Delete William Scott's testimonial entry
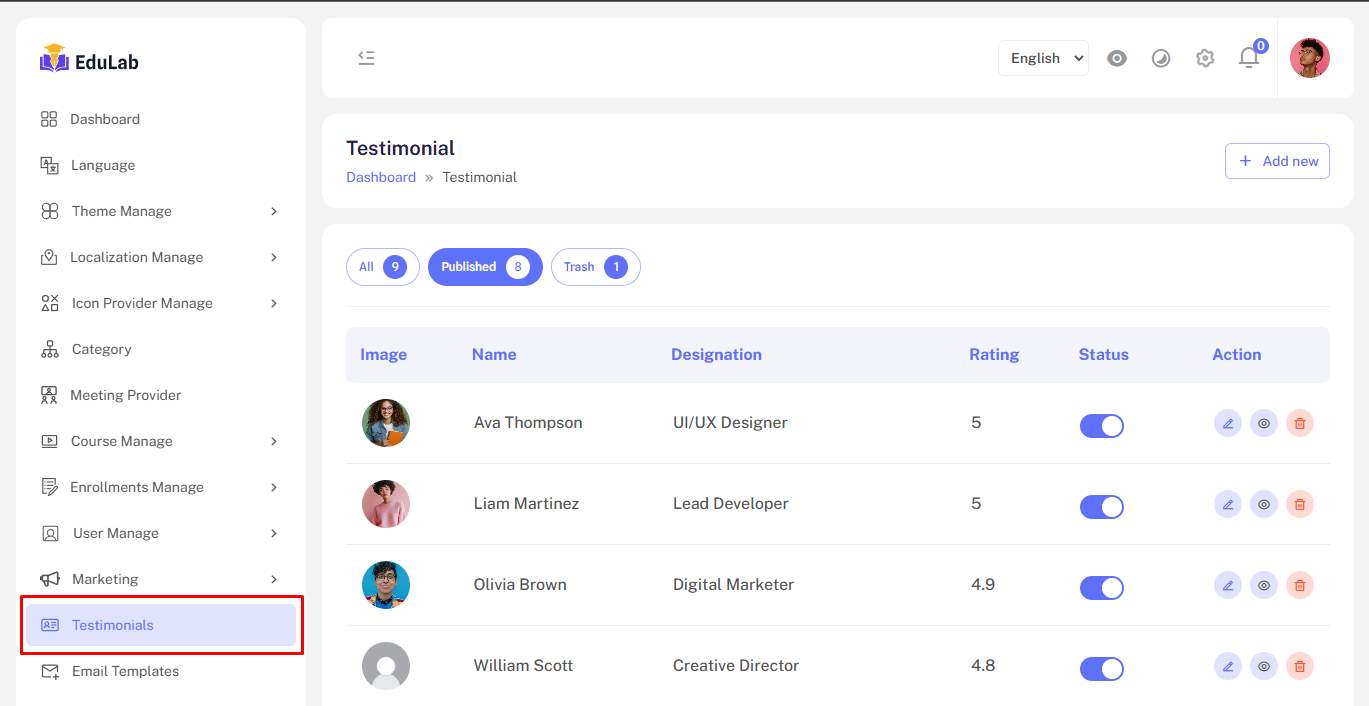1369x706 pixels. [1299, 666]
